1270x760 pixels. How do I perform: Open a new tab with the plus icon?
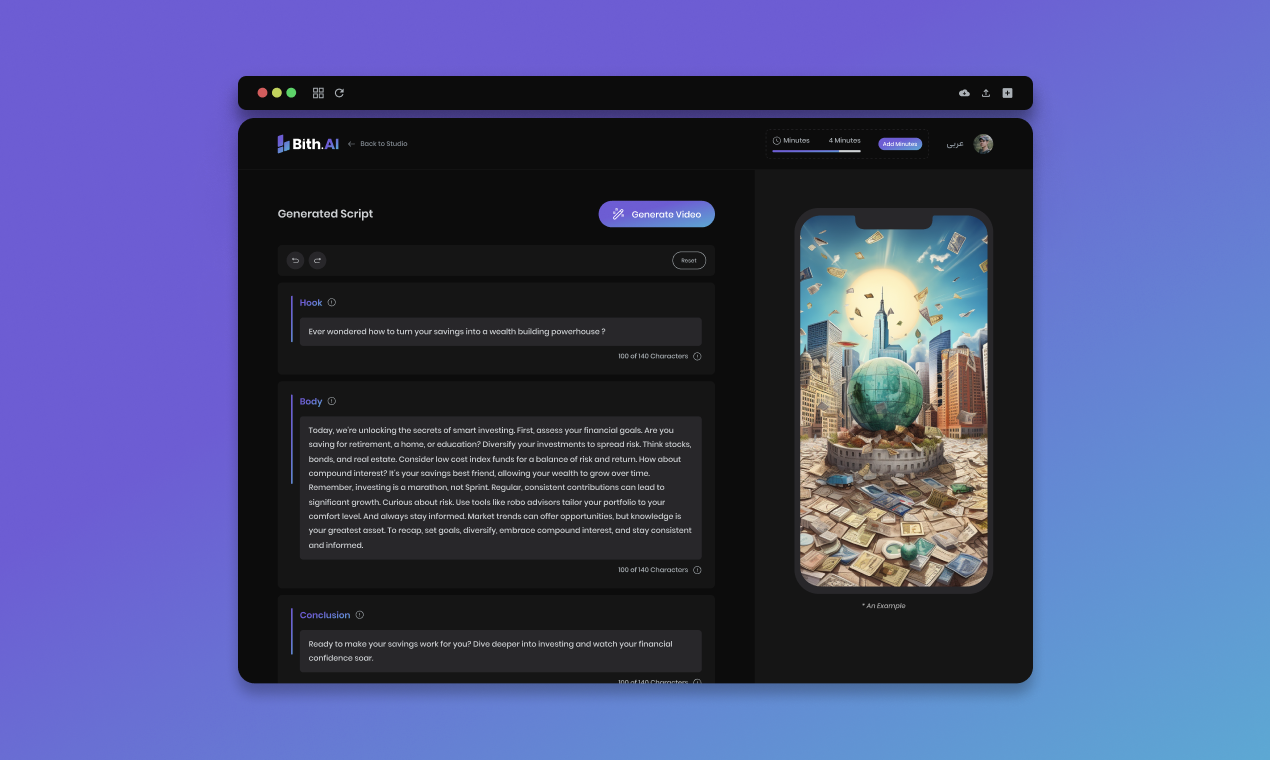click(x=1007, y=92)
